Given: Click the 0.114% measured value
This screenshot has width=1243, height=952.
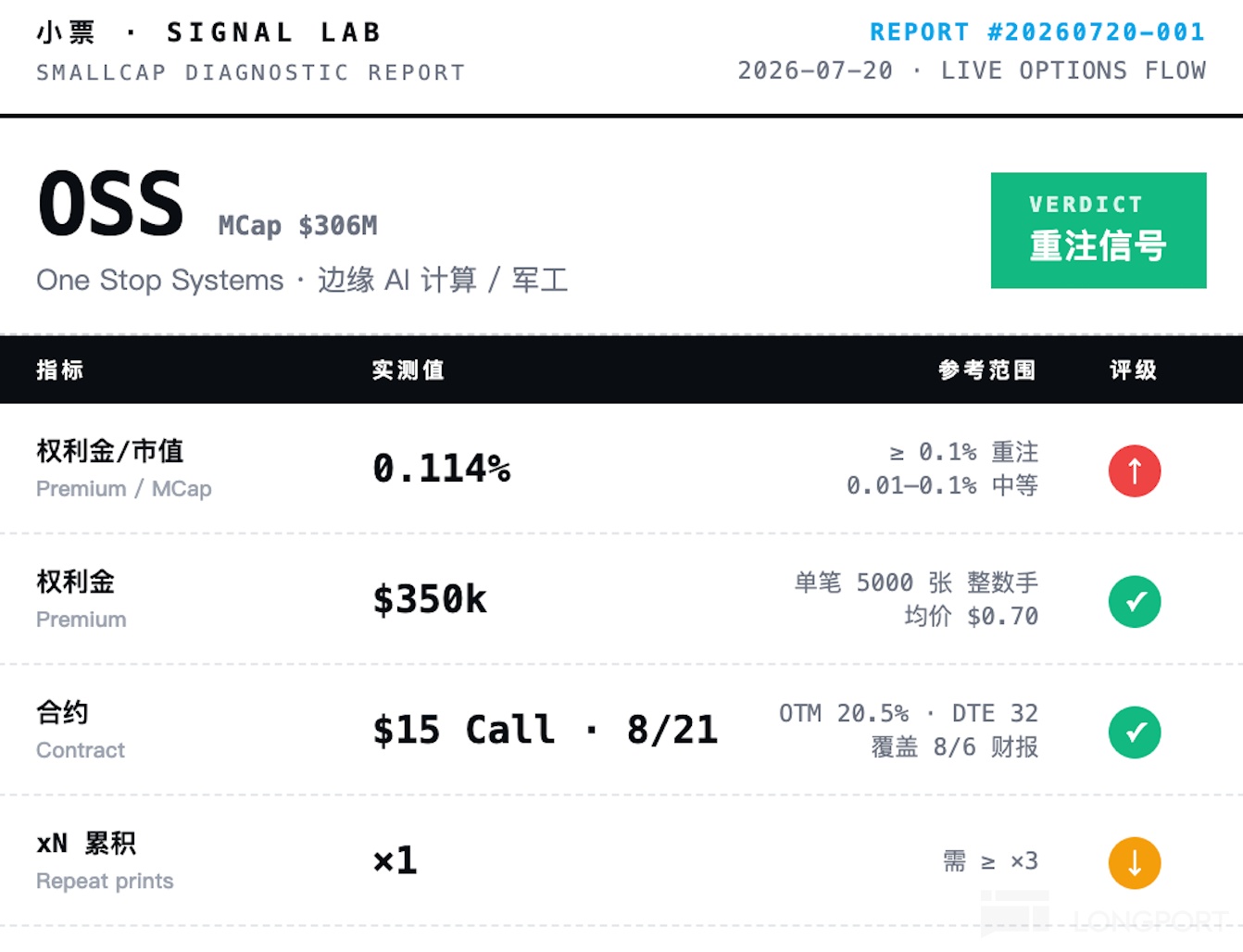Looking at the screenshot, I should tap(442, 469).
